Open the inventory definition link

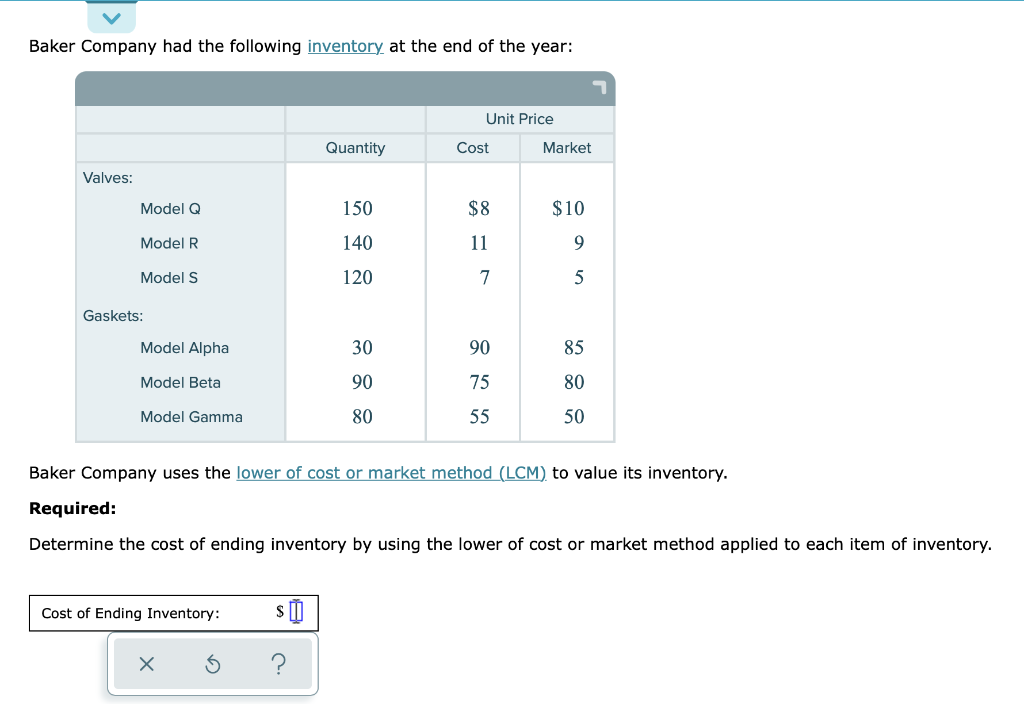[345, 46]
